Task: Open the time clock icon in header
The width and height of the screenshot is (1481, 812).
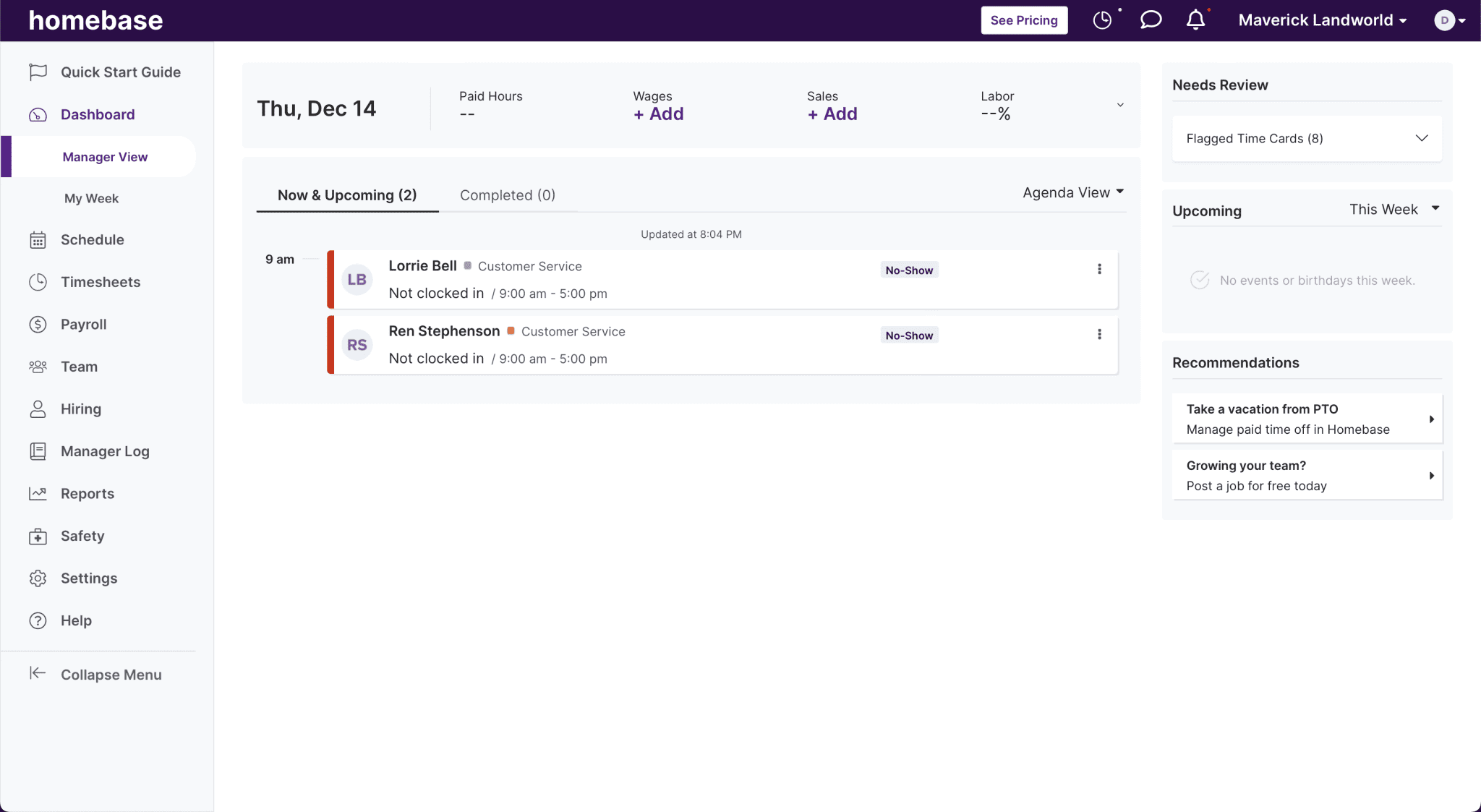Action: (1103, 20)
